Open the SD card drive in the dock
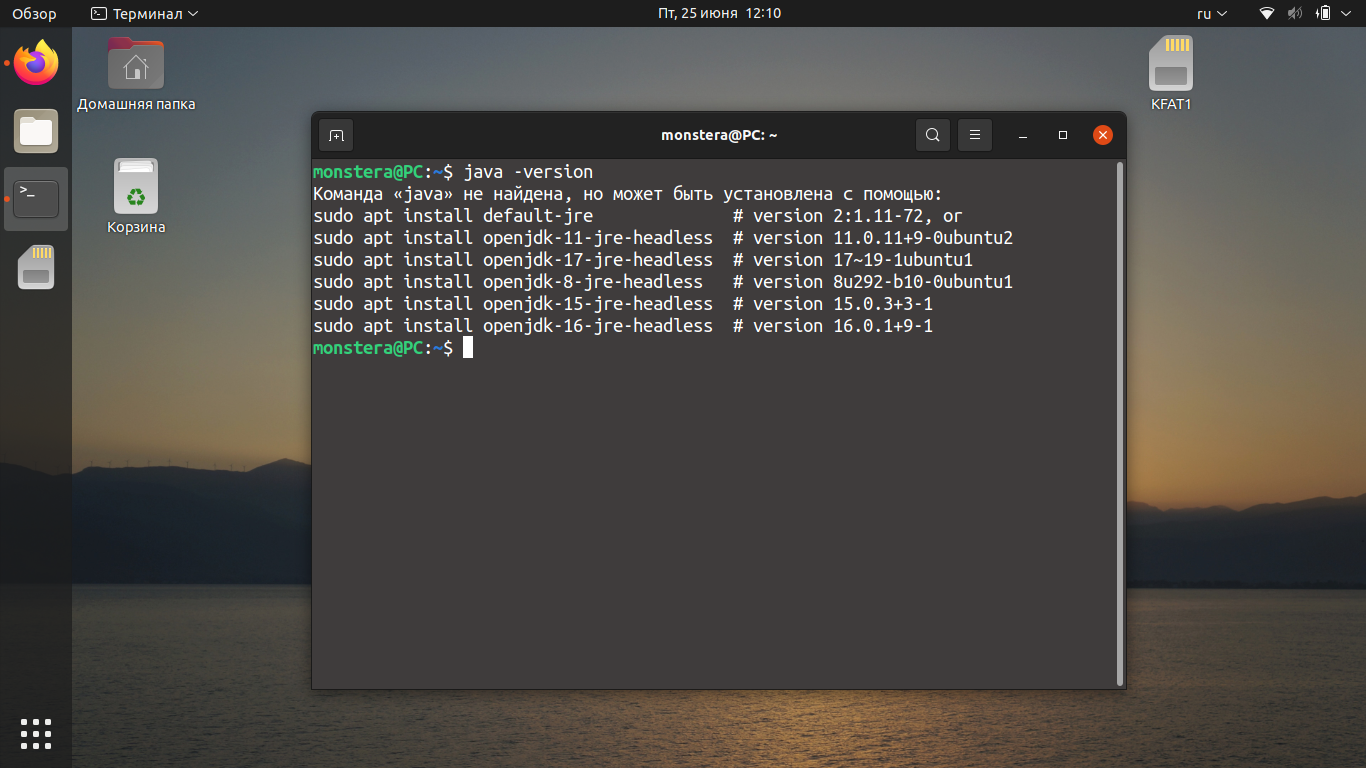The image size is (1366, 768). coord(36,267)
